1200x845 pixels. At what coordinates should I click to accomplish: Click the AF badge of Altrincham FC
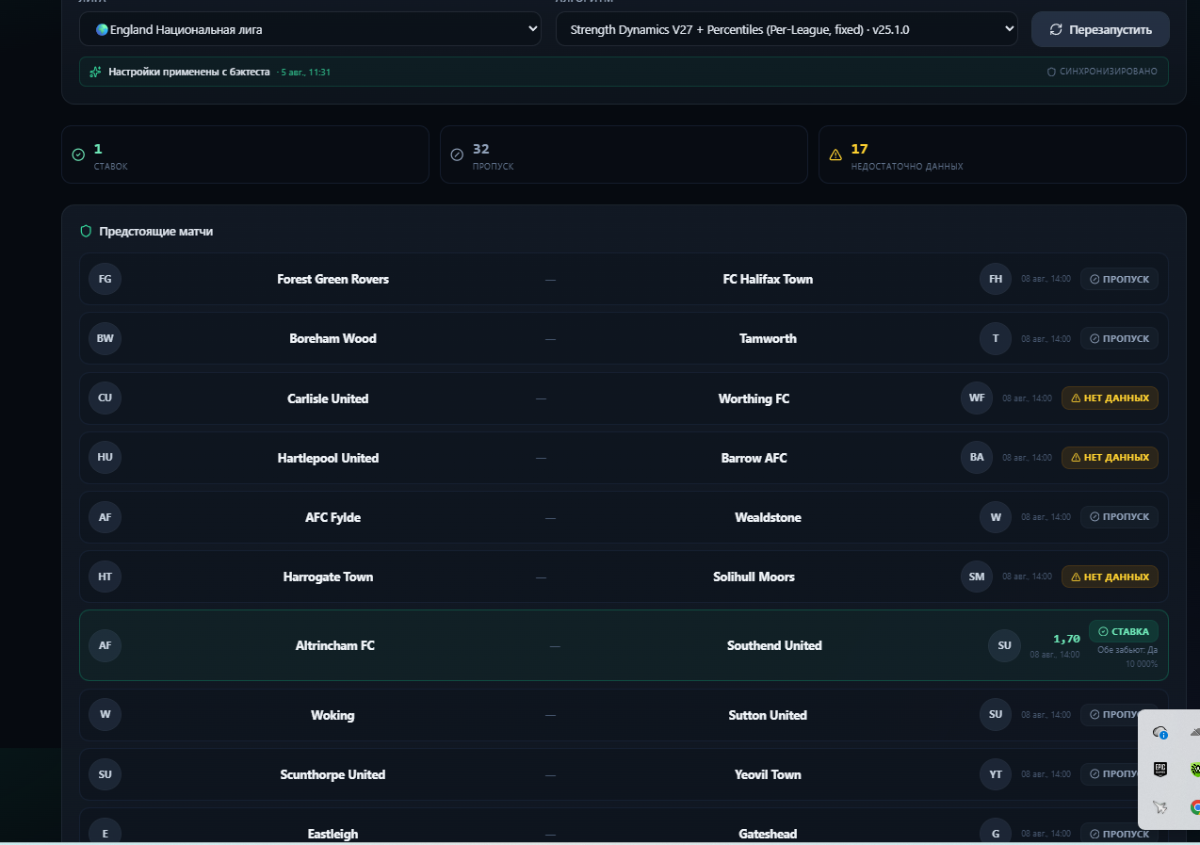(x=105, y=645)
